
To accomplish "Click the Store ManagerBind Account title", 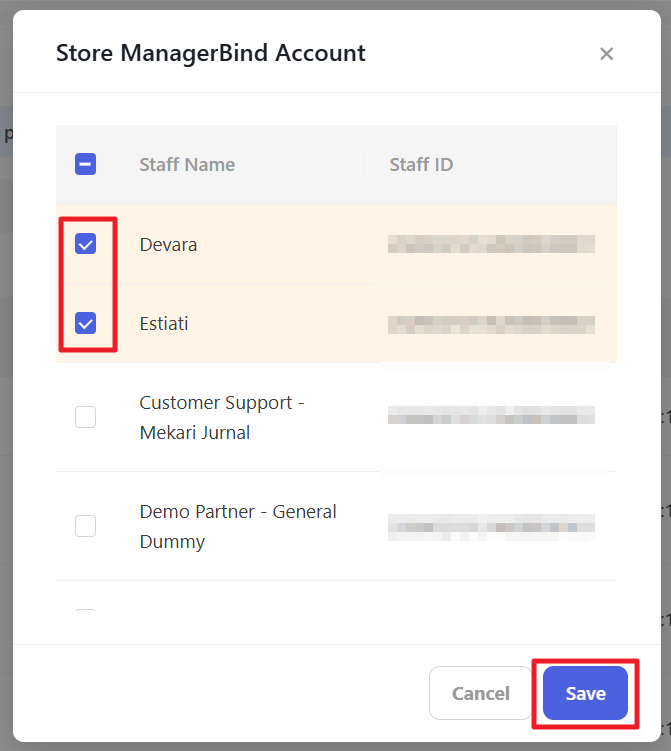I will [211, 53].
